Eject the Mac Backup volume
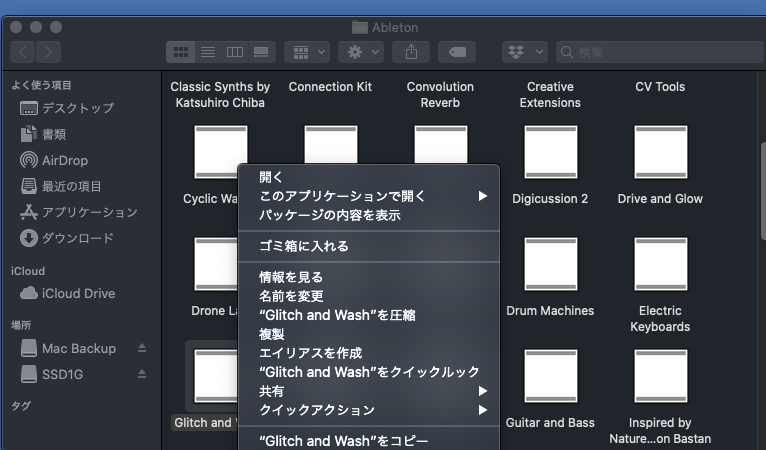 tap(142, 348)
